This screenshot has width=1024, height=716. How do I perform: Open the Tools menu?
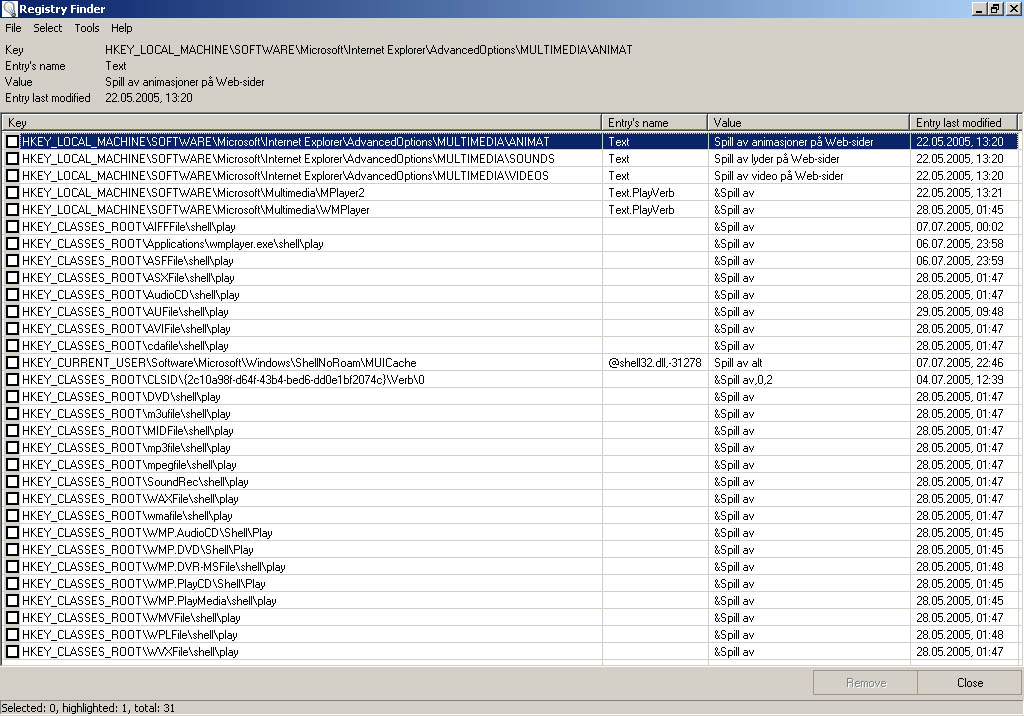click(87, 28)
